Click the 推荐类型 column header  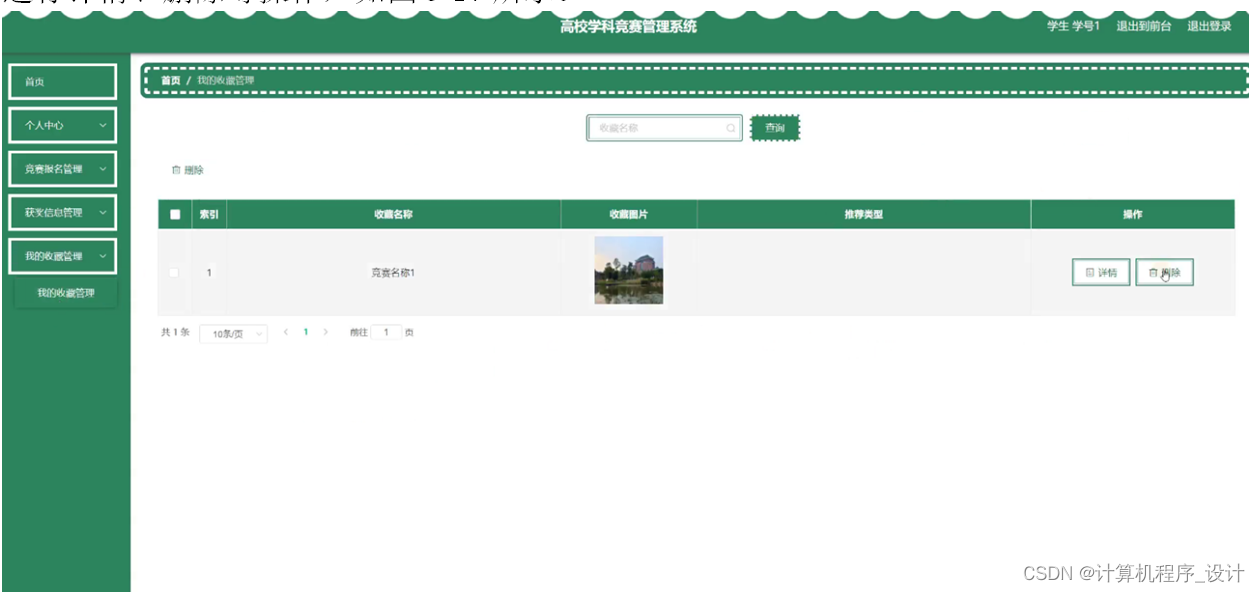point(863,214)
